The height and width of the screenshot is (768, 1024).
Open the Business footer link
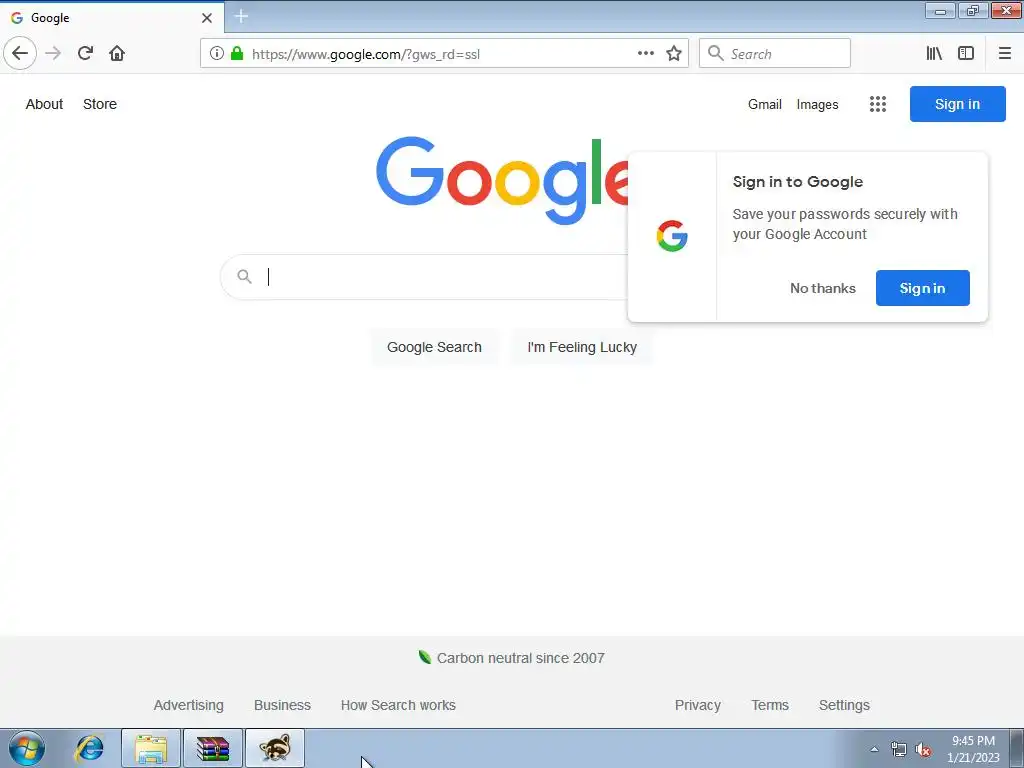click(x=282, y=705)
